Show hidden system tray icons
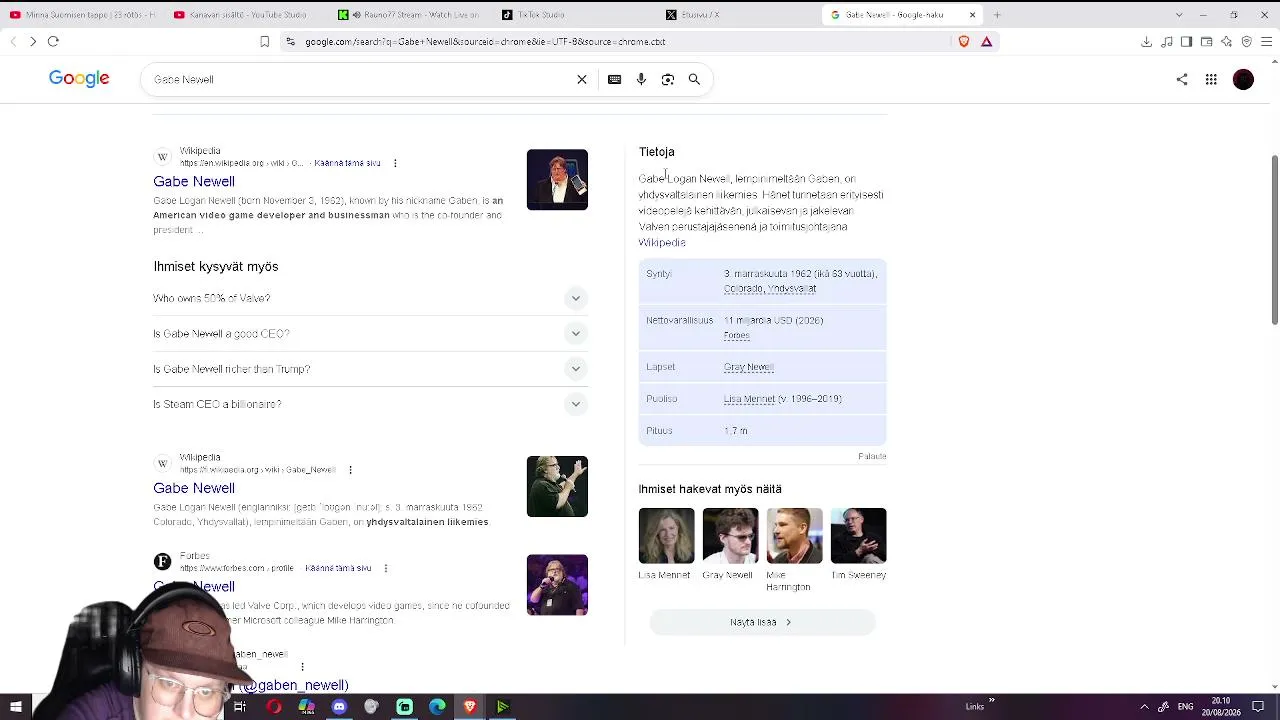Image resolution: width=1280 pixels, height=720 pixels. (x=1144, y=707)
